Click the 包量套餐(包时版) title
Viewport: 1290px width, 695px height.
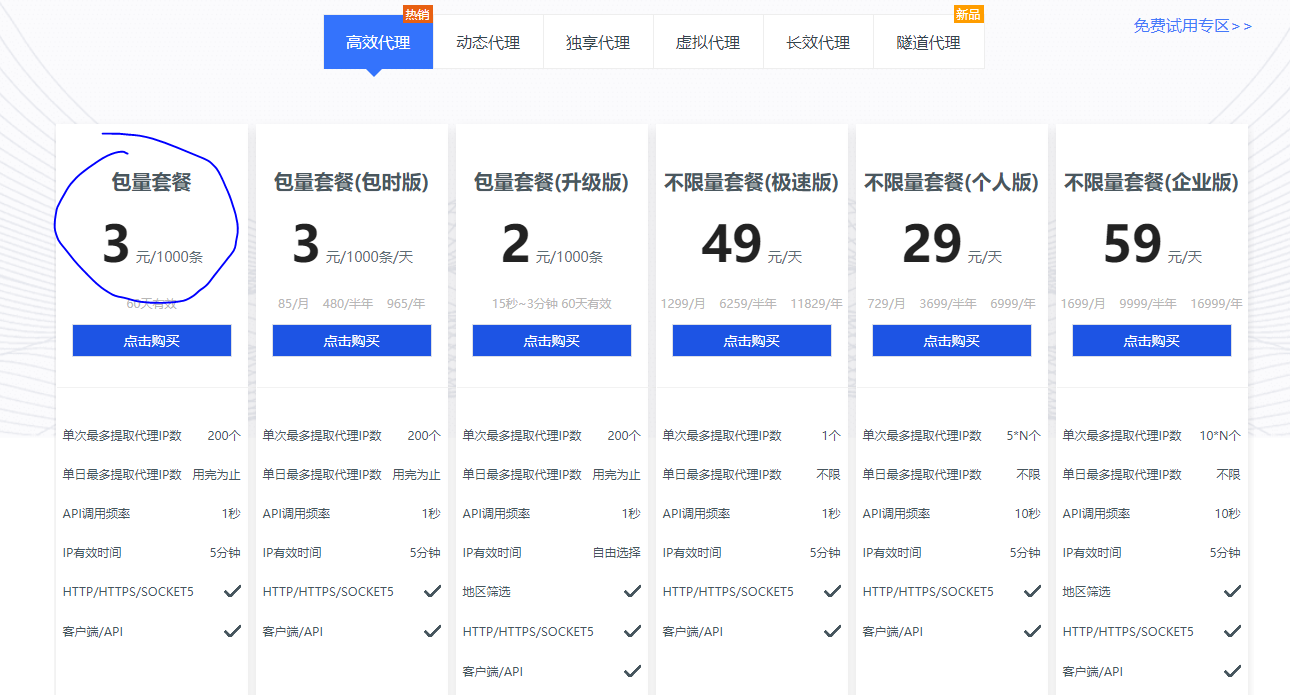point(352,183)
